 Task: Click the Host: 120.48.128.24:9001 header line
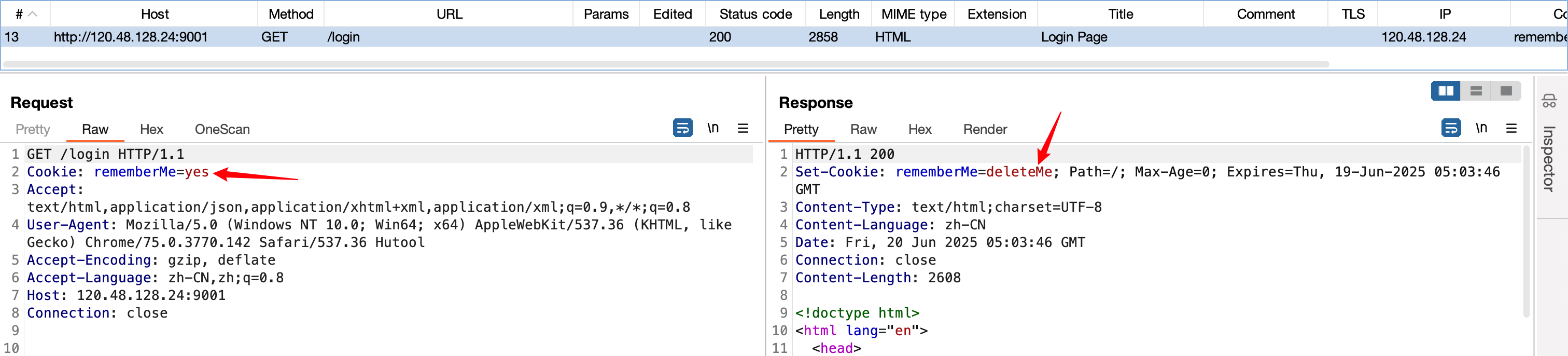point(126,296)
